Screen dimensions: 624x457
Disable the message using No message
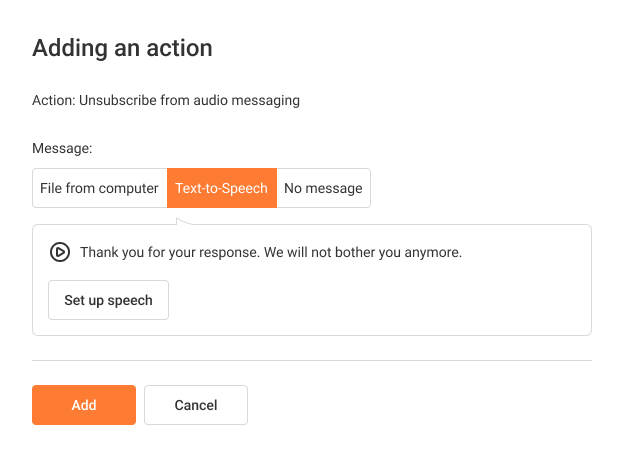[324, 188]
